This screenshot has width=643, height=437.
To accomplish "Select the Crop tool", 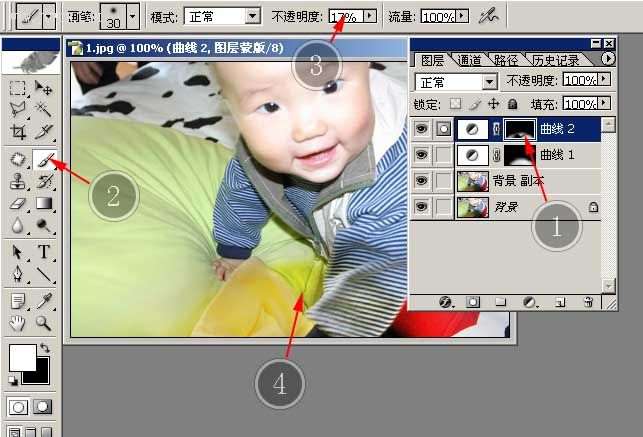I will click(x=18, y=132).
